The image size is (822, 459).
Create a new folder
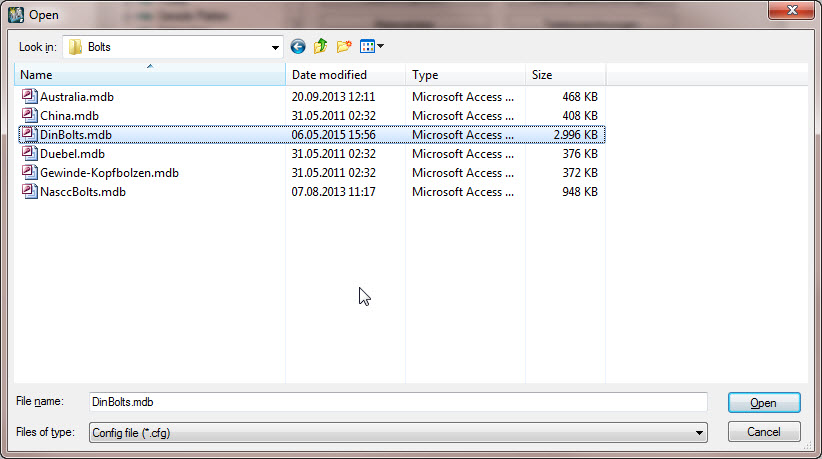point(344,47)
